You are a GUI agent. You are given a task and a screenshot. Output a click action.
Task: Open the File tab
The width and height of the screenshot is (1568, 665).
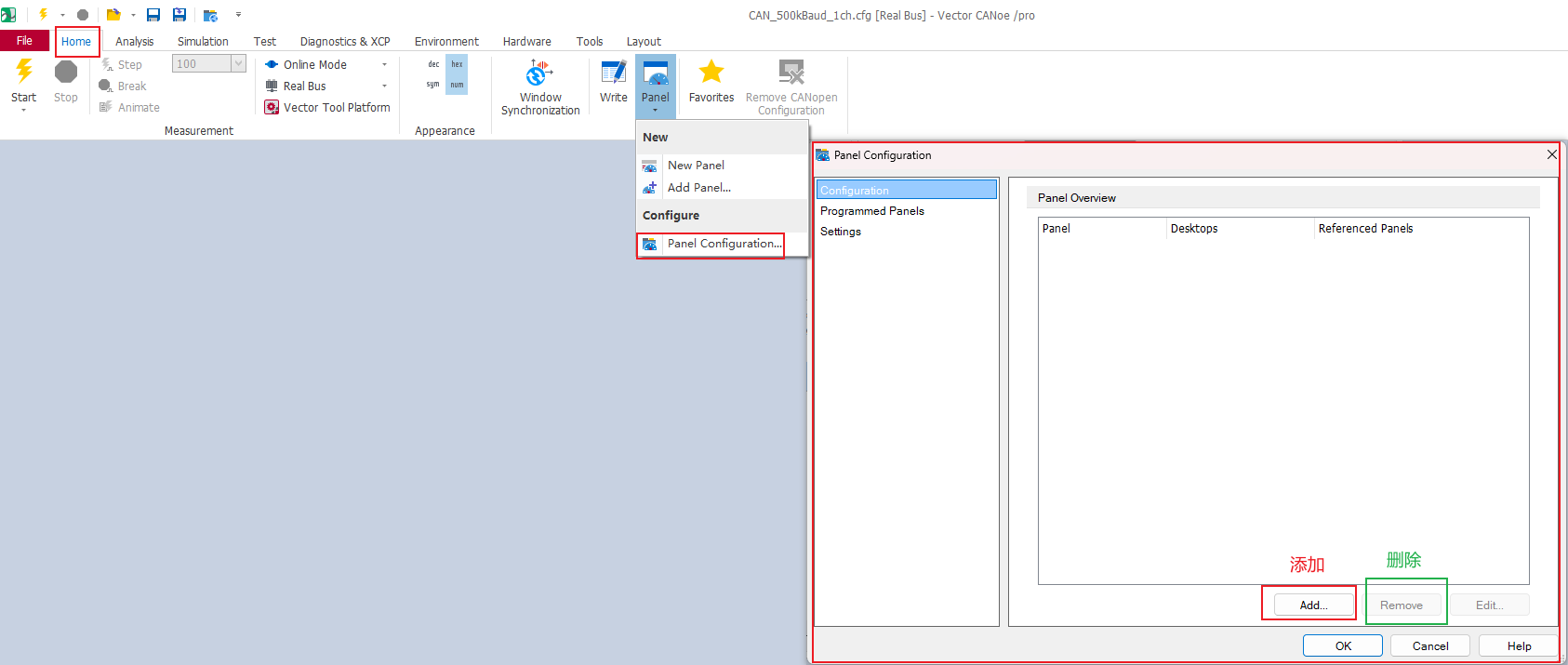(24, 41)
